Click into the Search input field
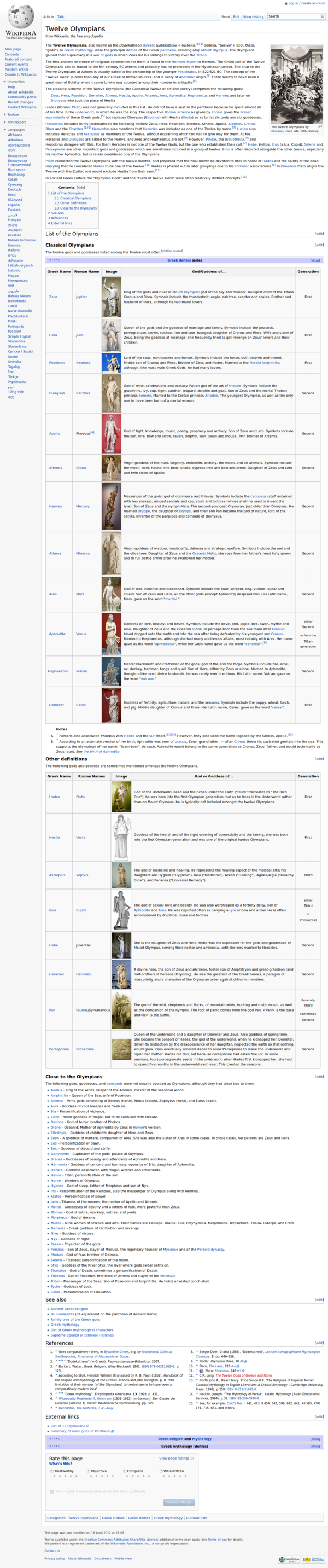This screenshot has height=1568, width=328. 292,16
